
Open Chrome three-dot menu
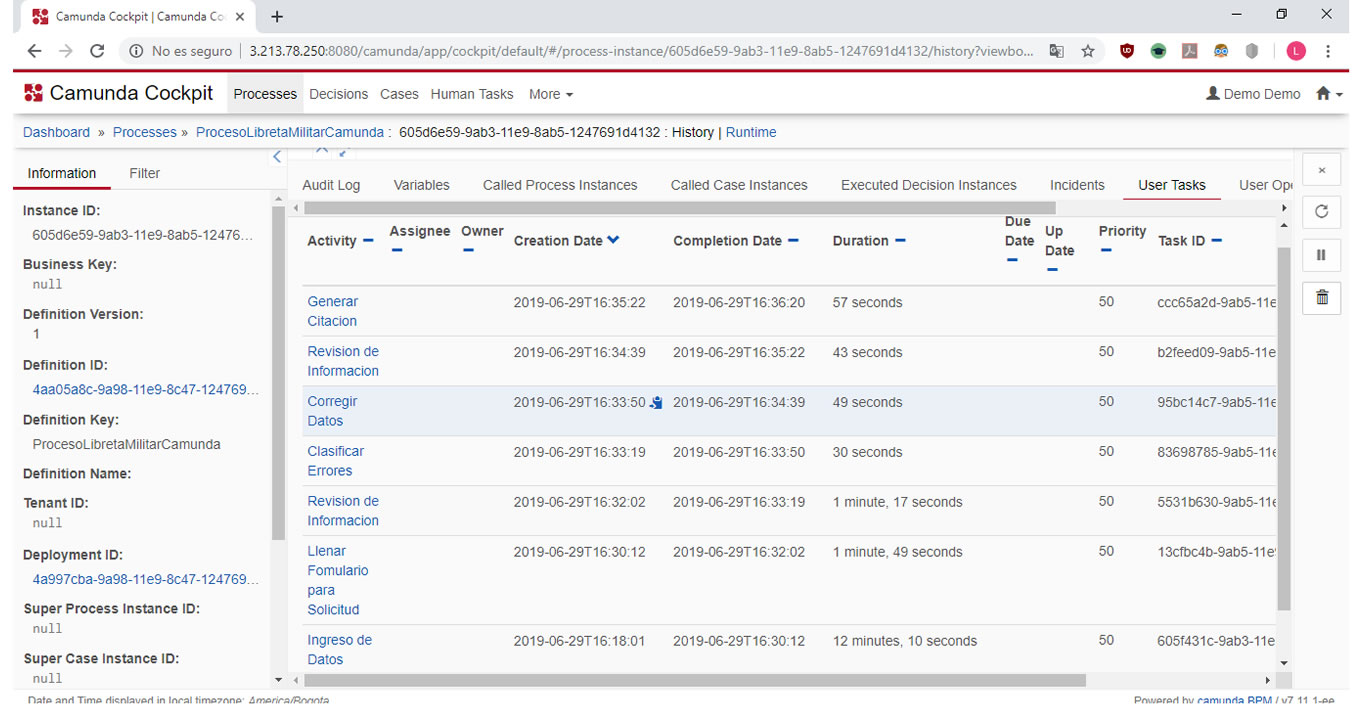(1328, 51)
